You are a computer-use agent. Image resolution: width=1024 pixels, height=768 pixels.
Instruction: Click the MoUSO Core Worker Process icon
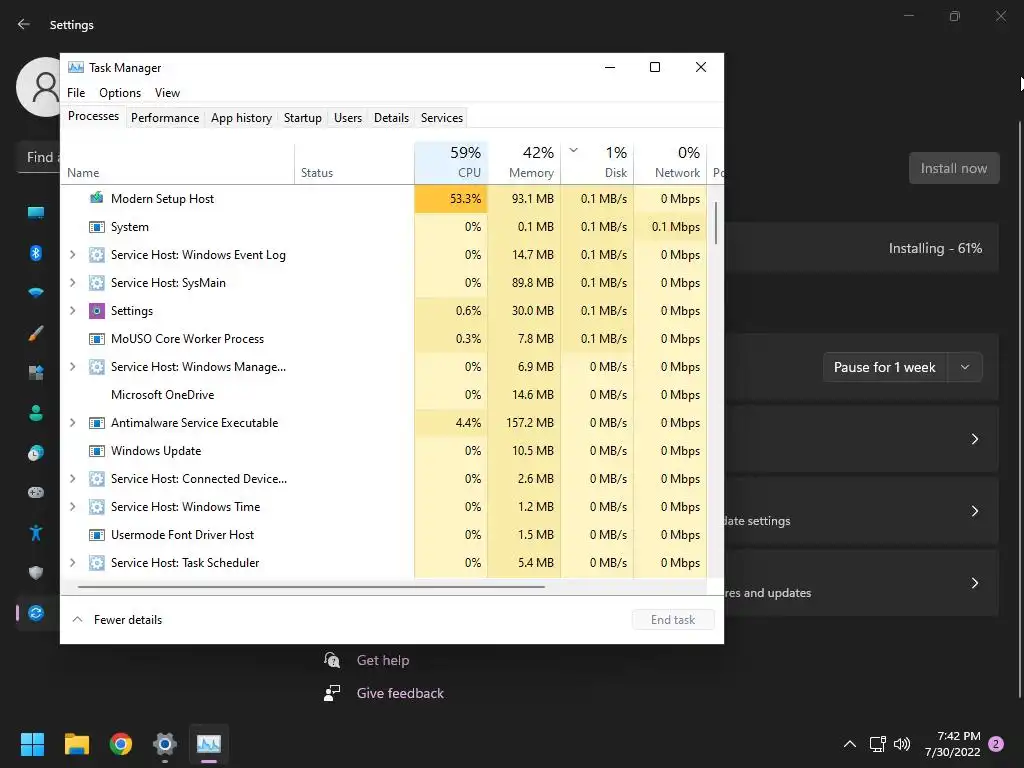97,339
